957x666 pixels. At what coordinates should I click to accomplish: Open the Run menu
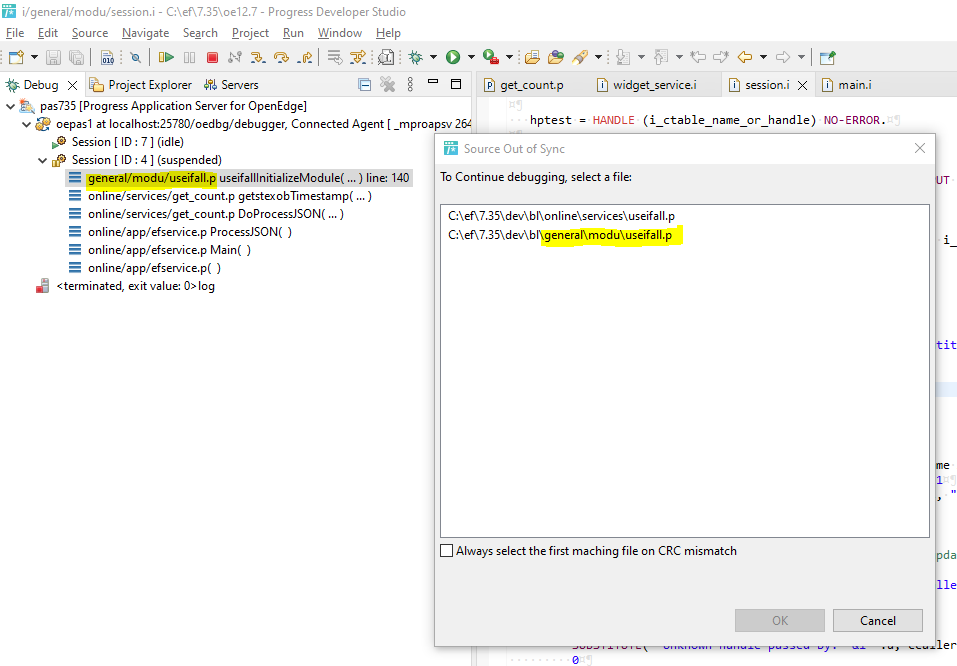coord(293,33)
